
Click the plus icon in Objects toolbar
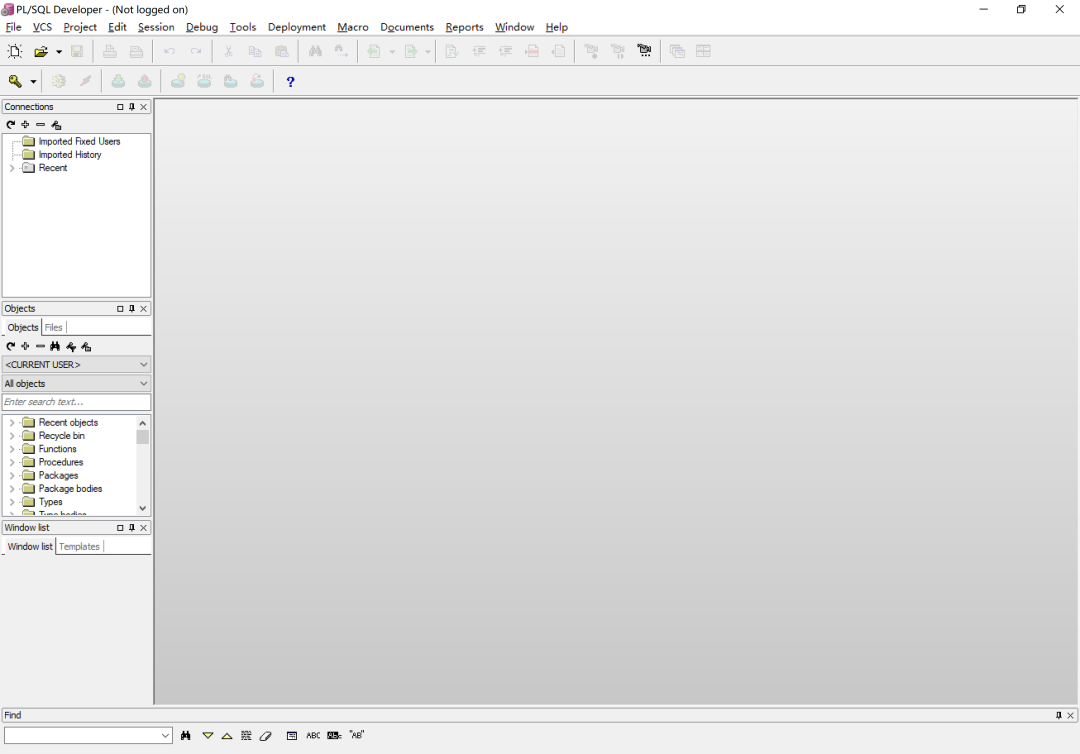coord(25,346)
